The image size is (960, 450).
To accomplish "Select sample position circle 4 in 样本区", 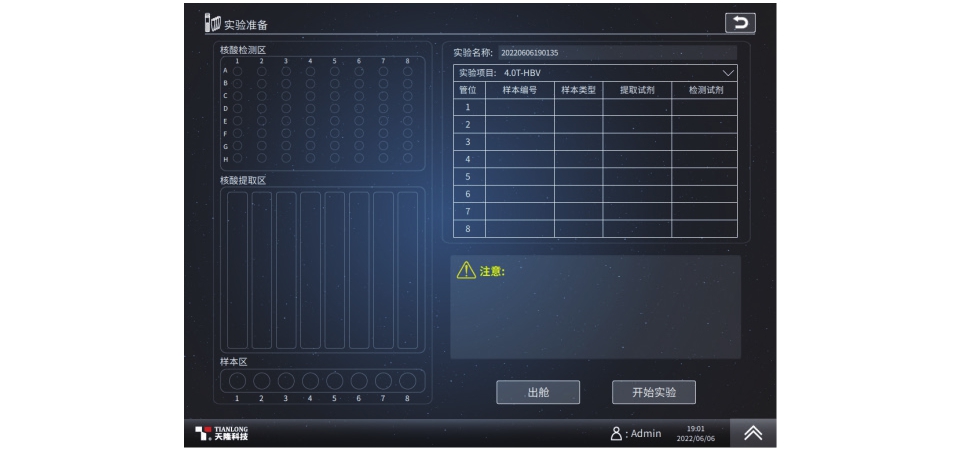I will (x=310, y=380).
